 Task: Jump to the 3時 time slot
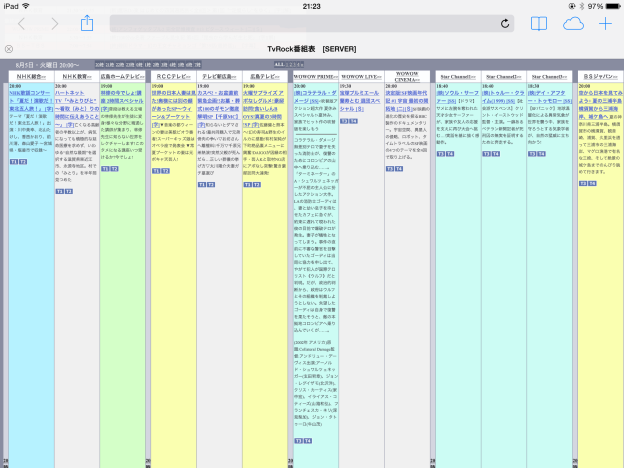pos(164,64)
